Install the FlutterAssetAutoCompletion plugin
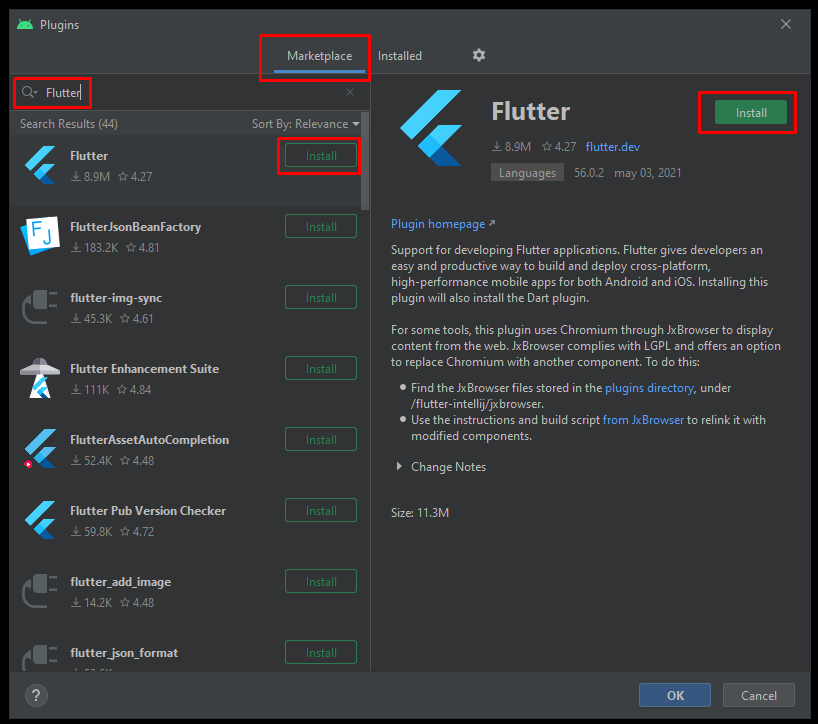The image size is (818, 724). (x=321, y=439)
